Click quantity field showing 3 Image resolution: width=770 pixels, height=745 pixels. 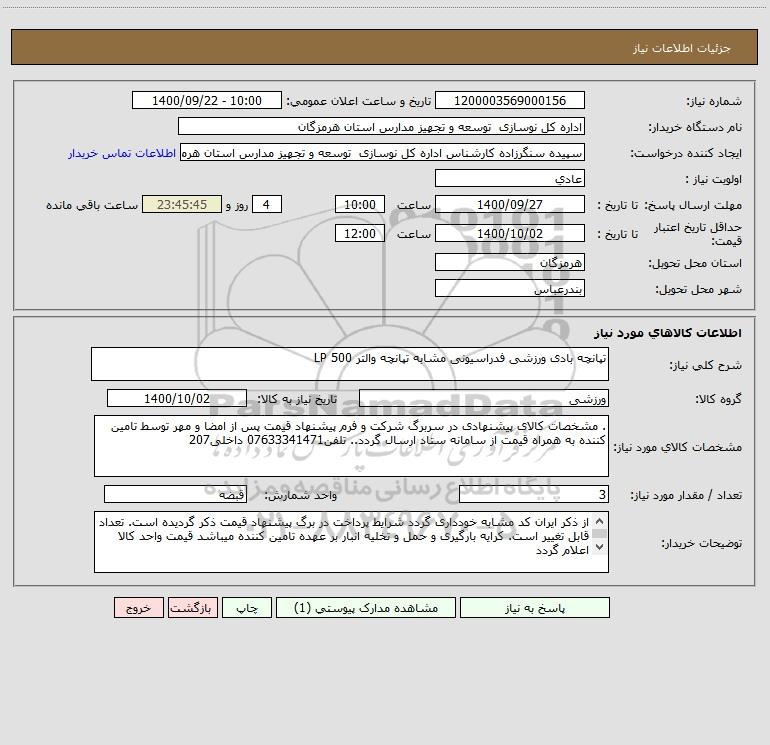(534, 494)
